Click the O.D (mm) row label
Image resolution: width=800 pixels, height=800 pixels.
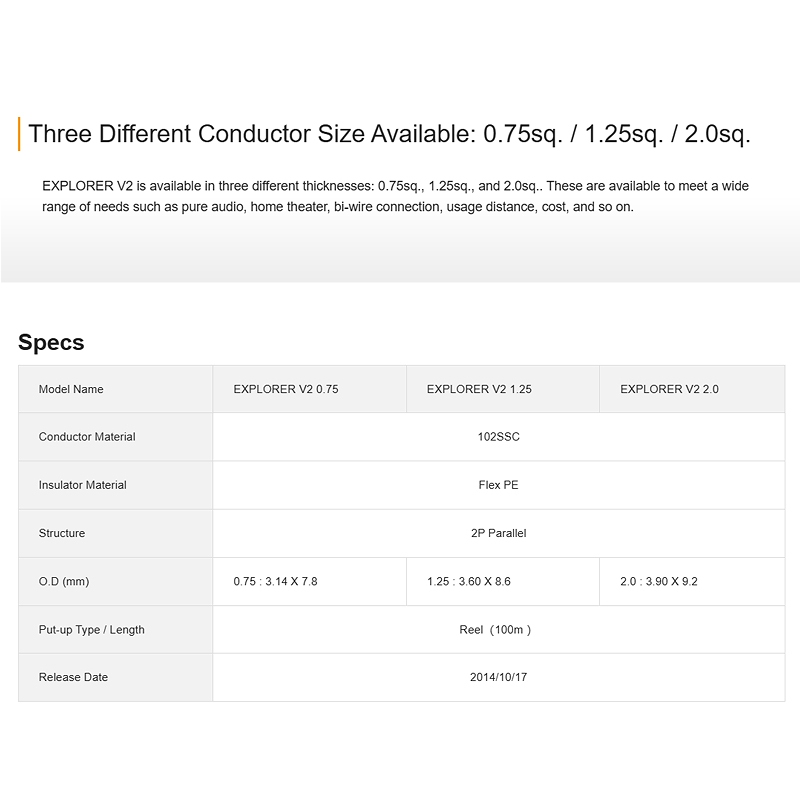tap(64, 581)
